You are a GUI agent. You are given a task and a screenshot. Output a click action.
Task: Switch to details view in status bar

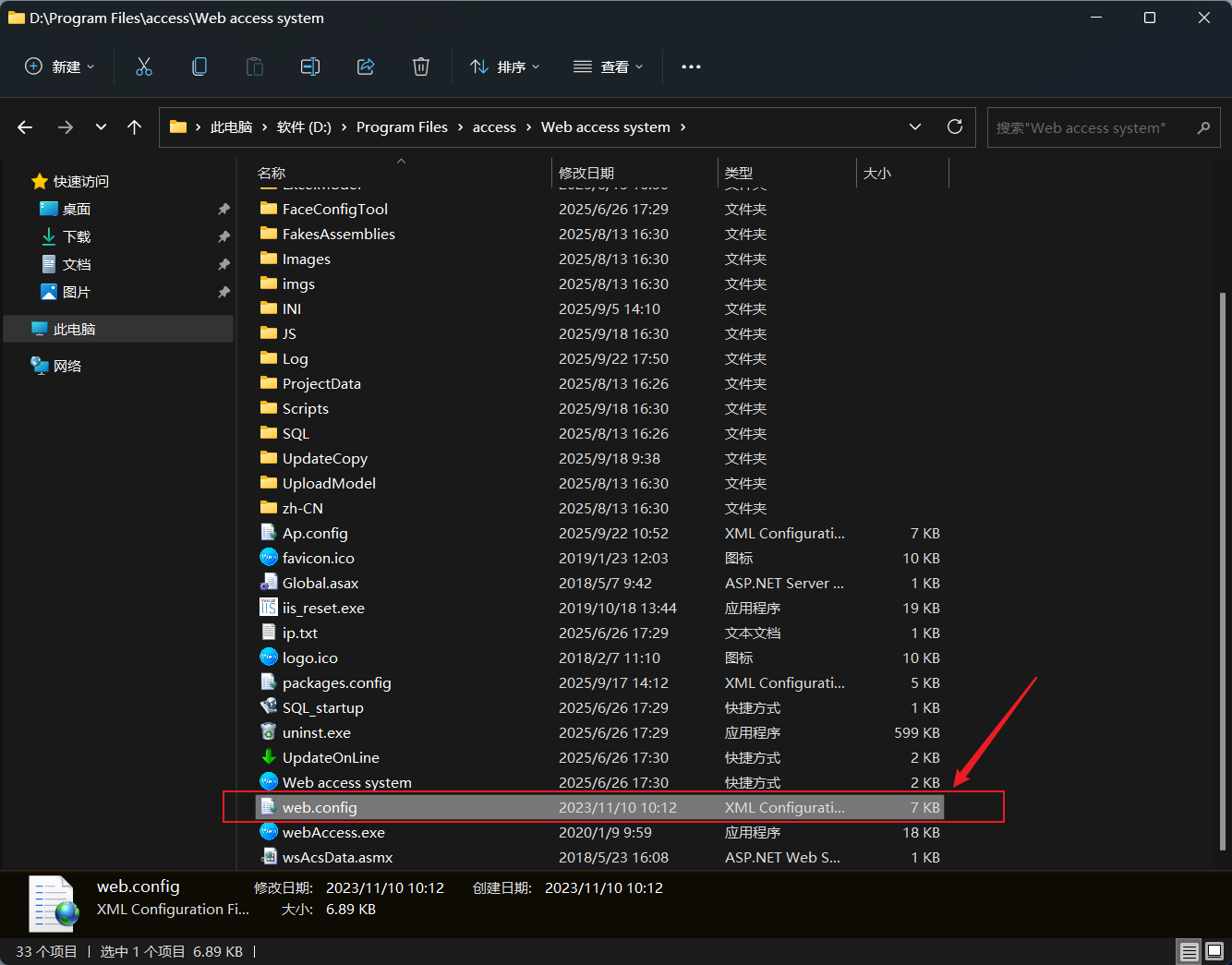pos(1190,951)
